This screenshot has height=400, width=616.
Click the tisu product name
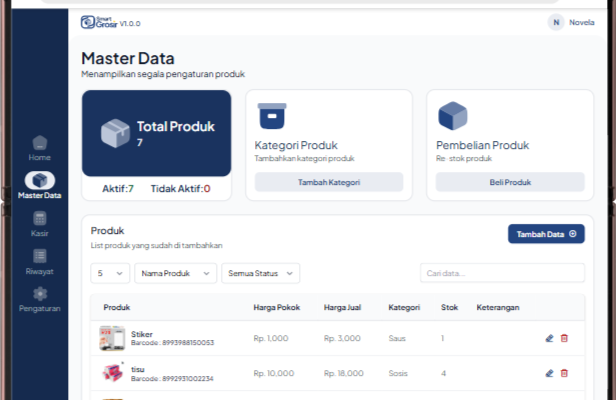click(138, 369)
